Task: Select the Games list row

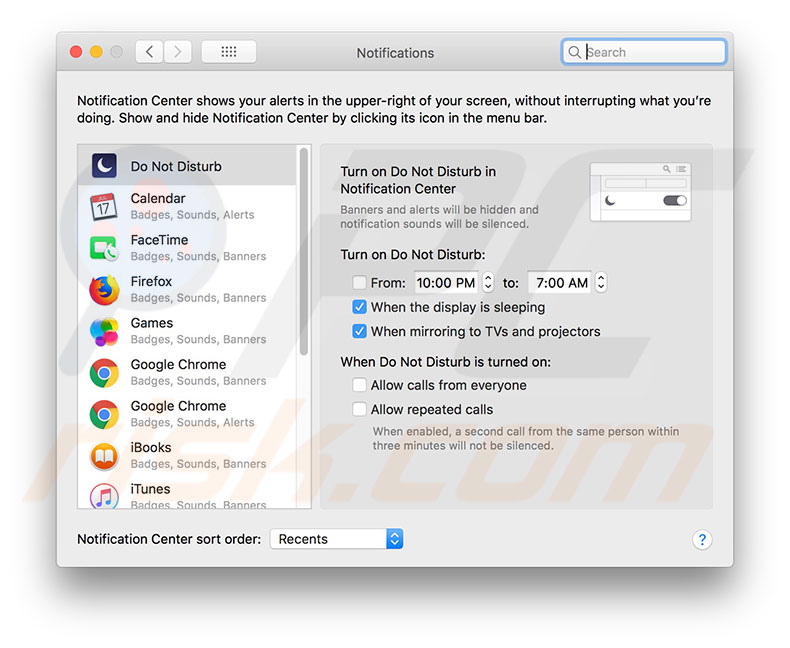Action: 187,331
